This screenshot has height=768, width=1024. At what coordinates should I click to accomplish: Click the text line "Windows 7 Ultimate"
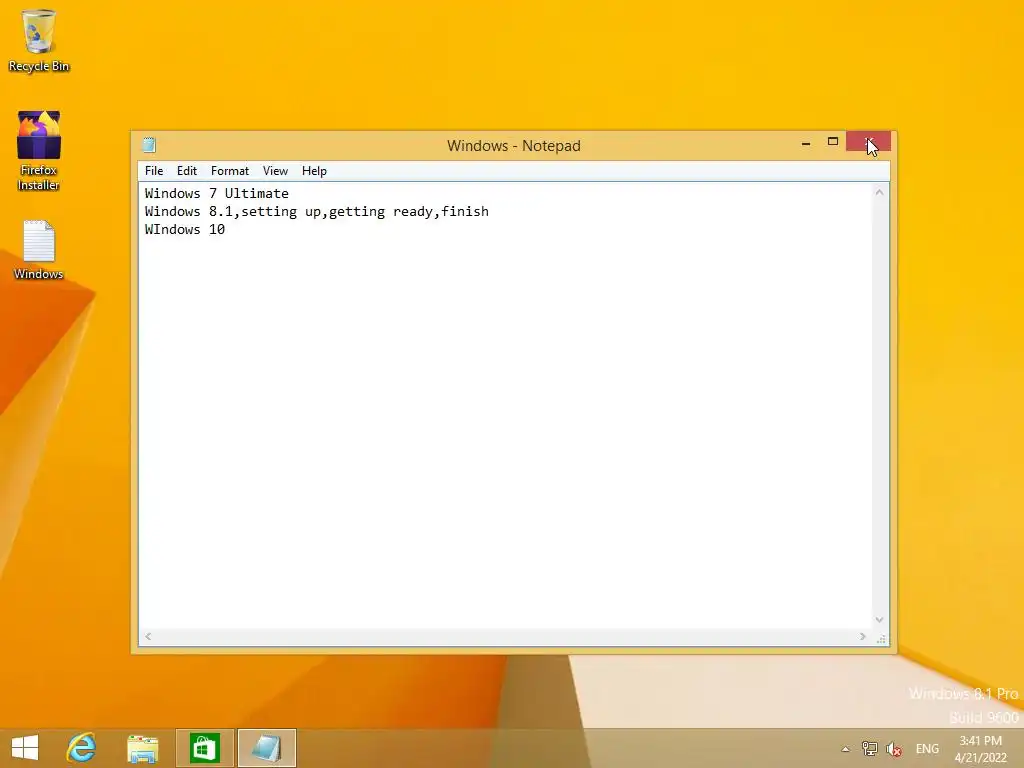217,193
